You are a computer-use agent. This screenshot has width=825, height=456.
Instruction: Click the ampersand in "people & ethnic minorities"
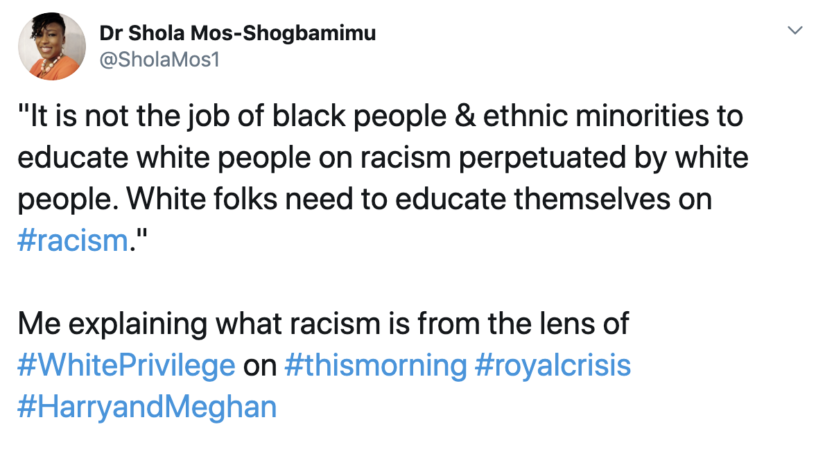pos(465,116)
